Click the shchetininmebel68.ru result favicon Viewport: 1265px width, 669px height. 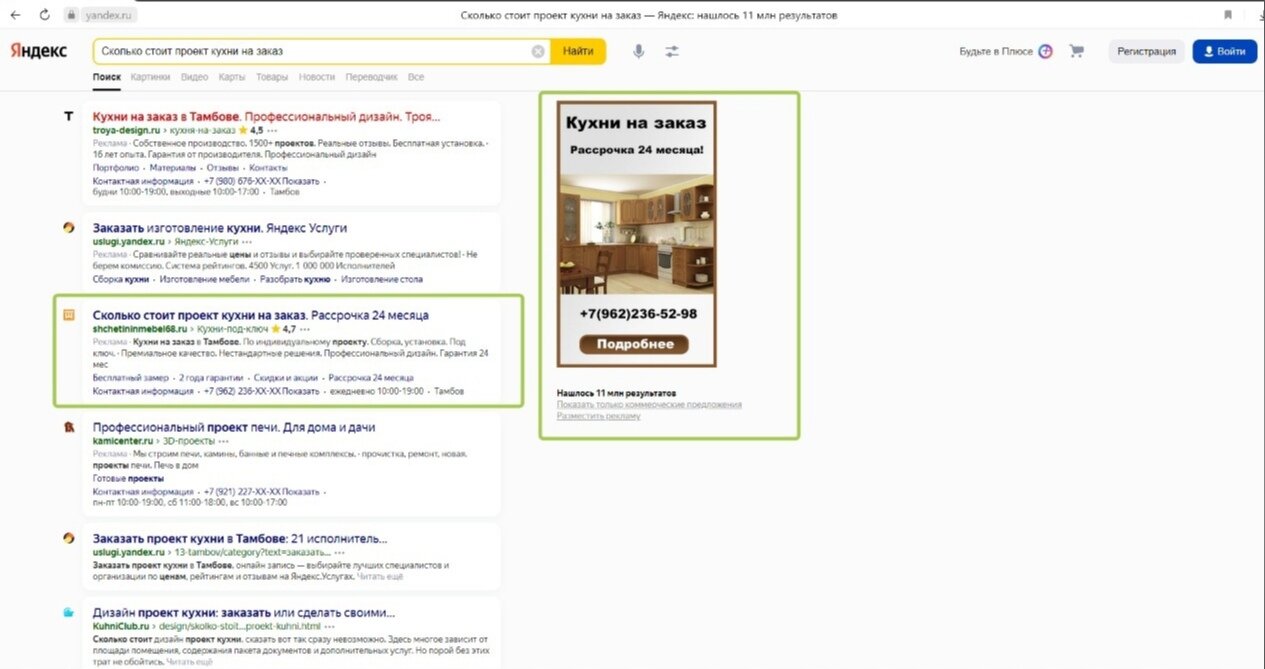68,315
